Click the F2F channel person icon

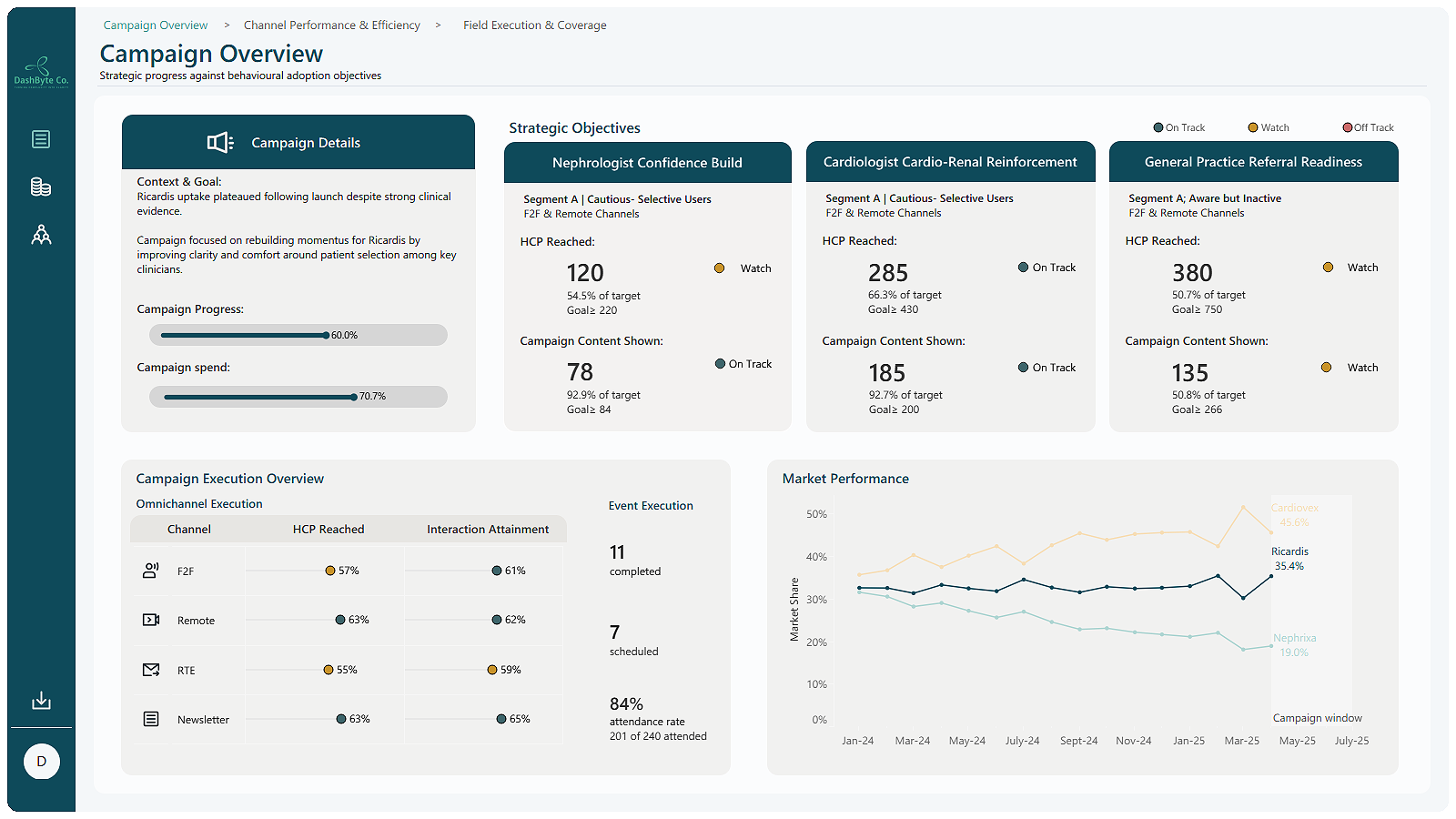pyautogui.click(x=151, y=571)
